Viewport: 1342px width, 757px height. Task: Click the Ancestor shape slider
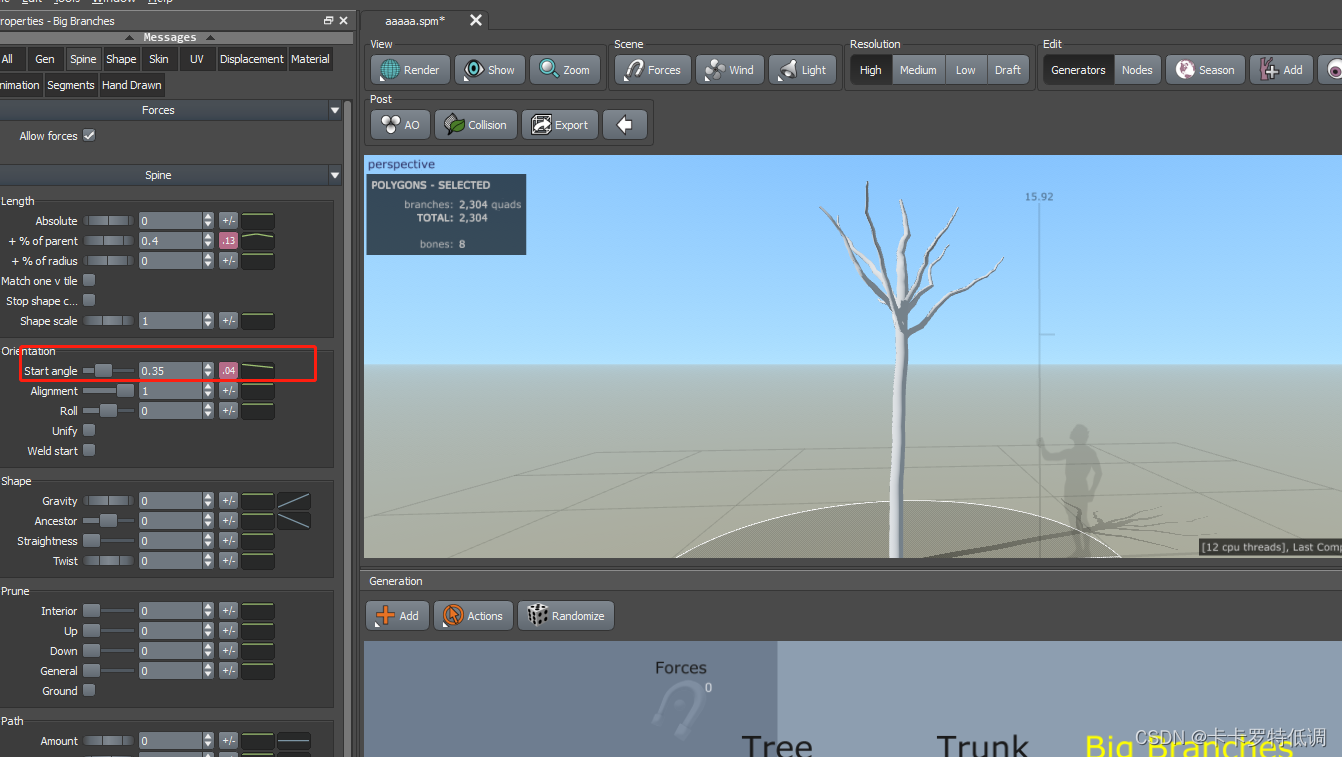108,521
